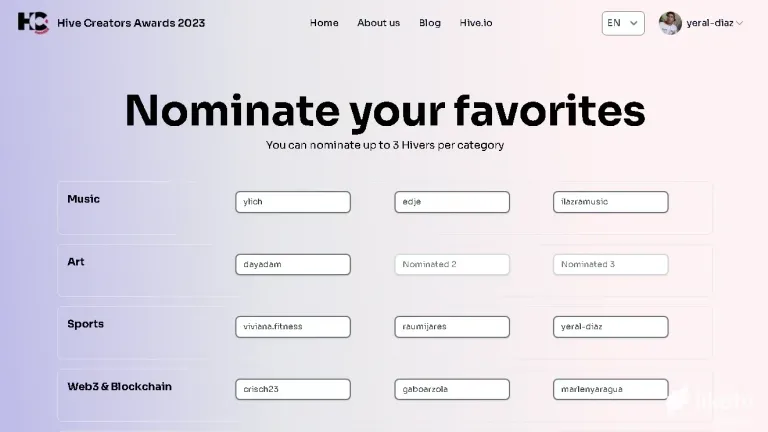
Task: Visit the Blog link
Action: click(430, 23)
